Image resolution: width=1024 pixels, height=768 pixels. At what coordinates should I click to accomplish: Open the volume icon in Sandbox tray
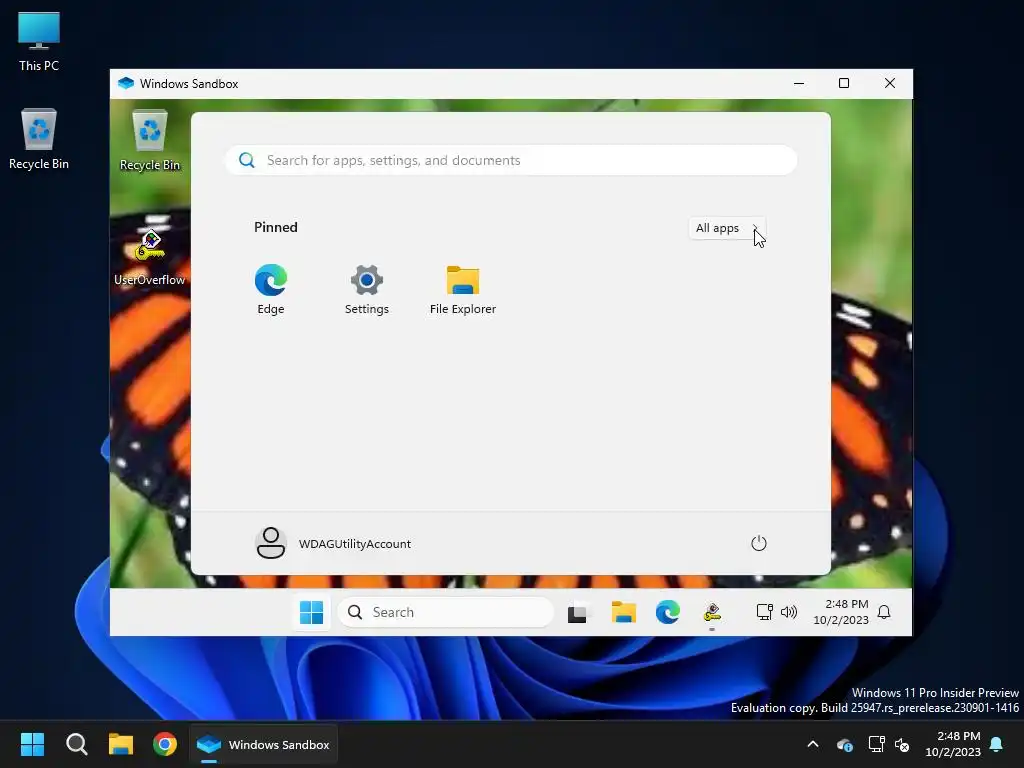(789, 612)
